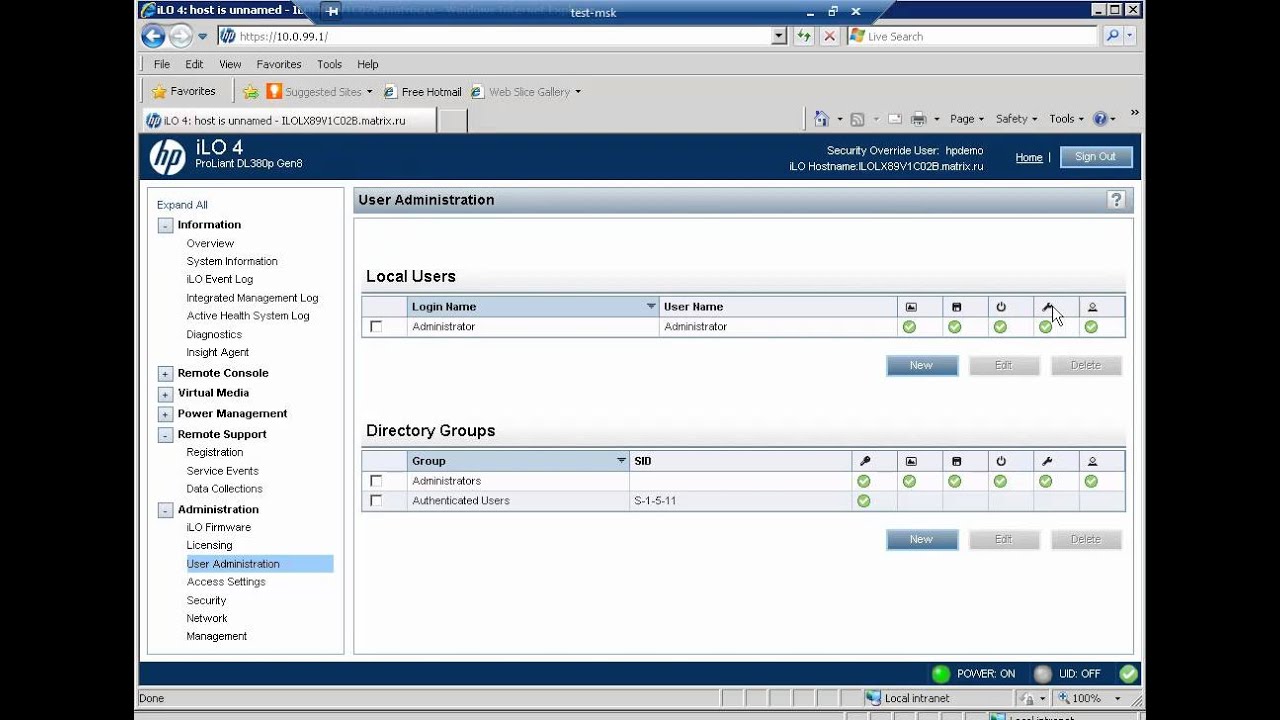Click the Print icon in command bar

tap(918, 119)
